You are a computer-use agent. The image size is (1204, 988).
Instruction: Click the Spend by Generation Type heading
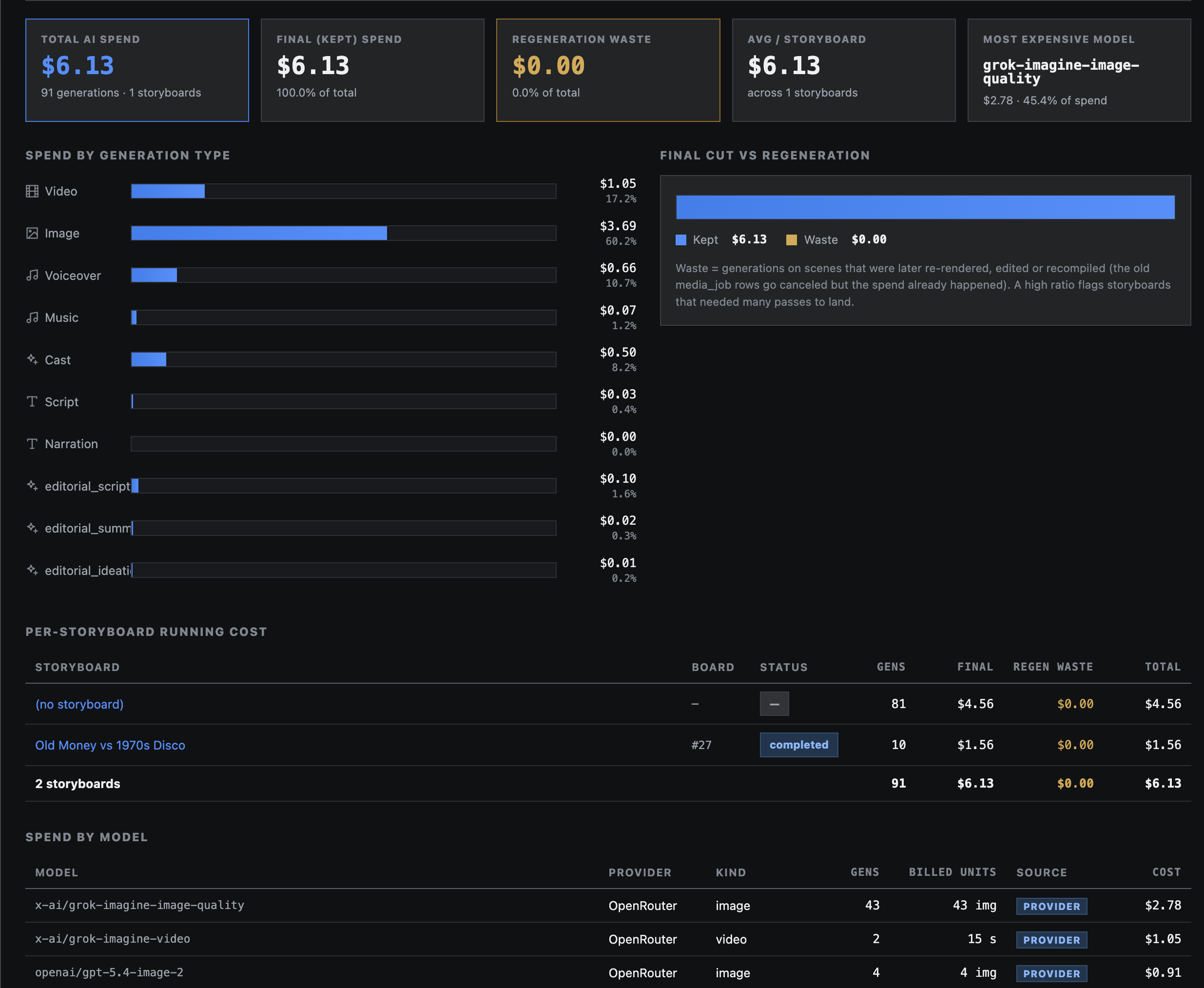(x=128, y=156)
